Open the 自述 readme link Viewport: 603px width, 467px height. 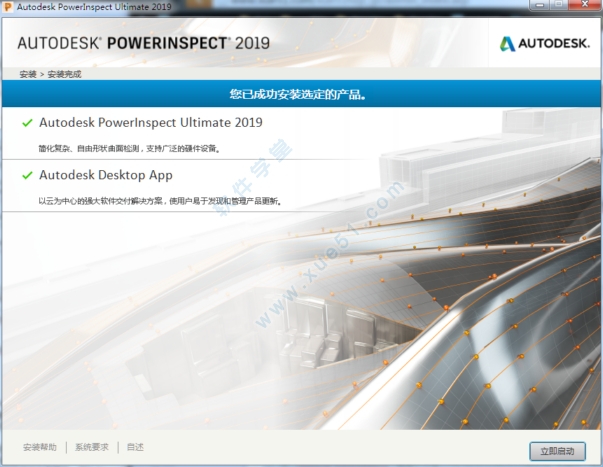point(135,447)
